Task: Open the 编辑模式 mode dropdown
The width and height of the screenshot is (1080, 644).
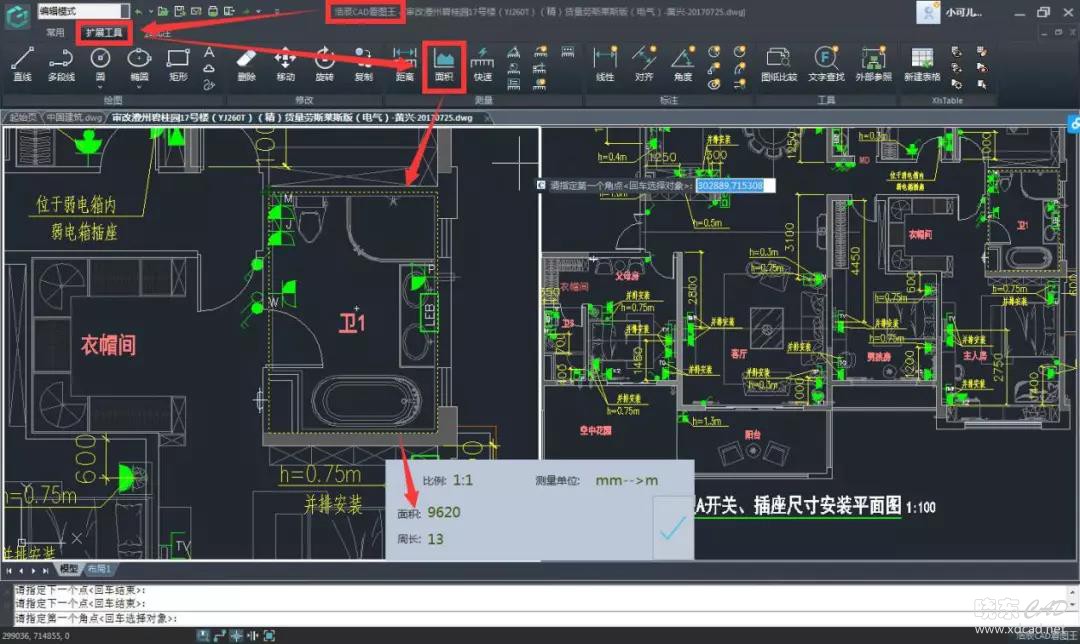Action: [x=83, y=11]
